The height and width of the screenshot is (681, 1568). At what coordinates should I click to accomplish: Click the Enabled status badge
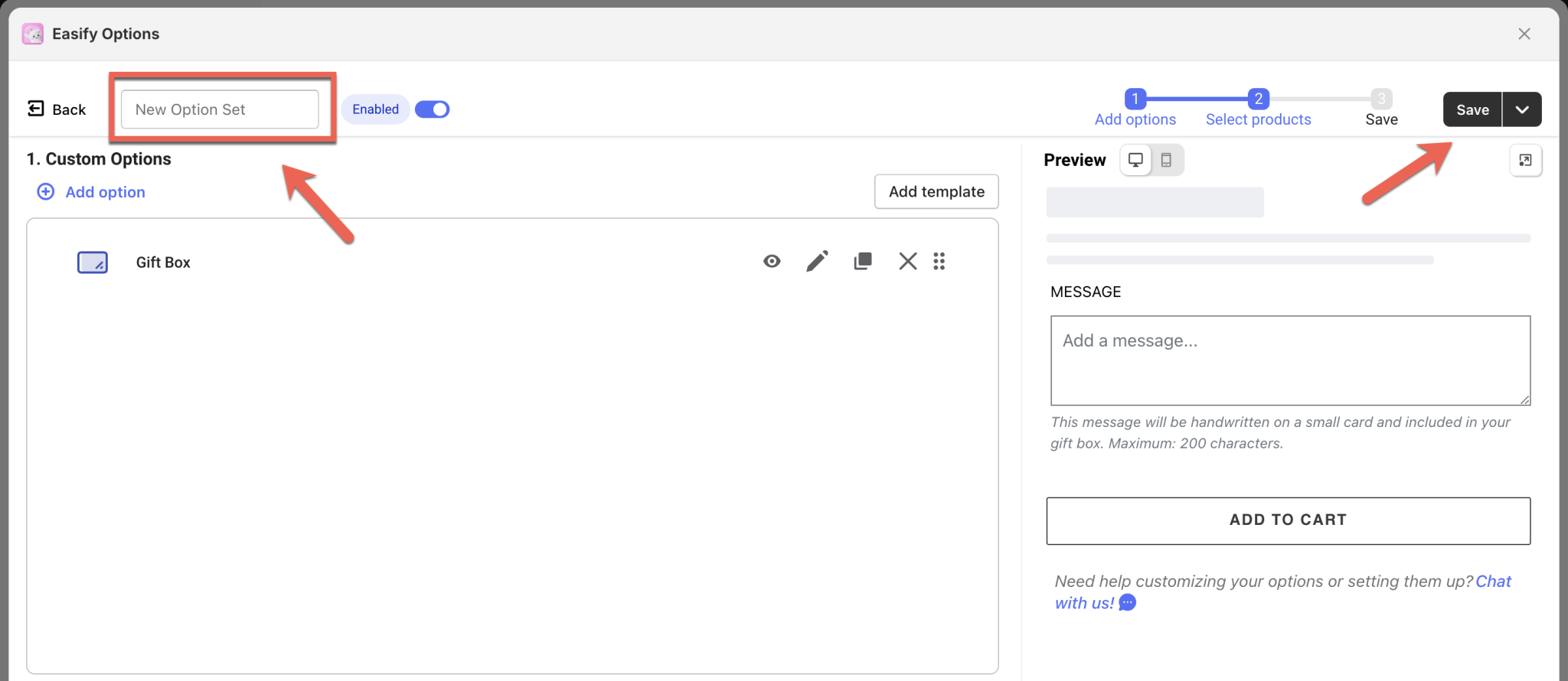point(375,109)
